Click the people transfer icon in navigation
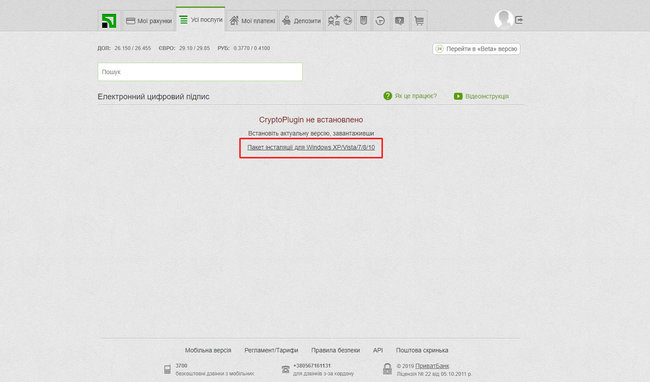650x382 pixels. click(x=334, y=20)
